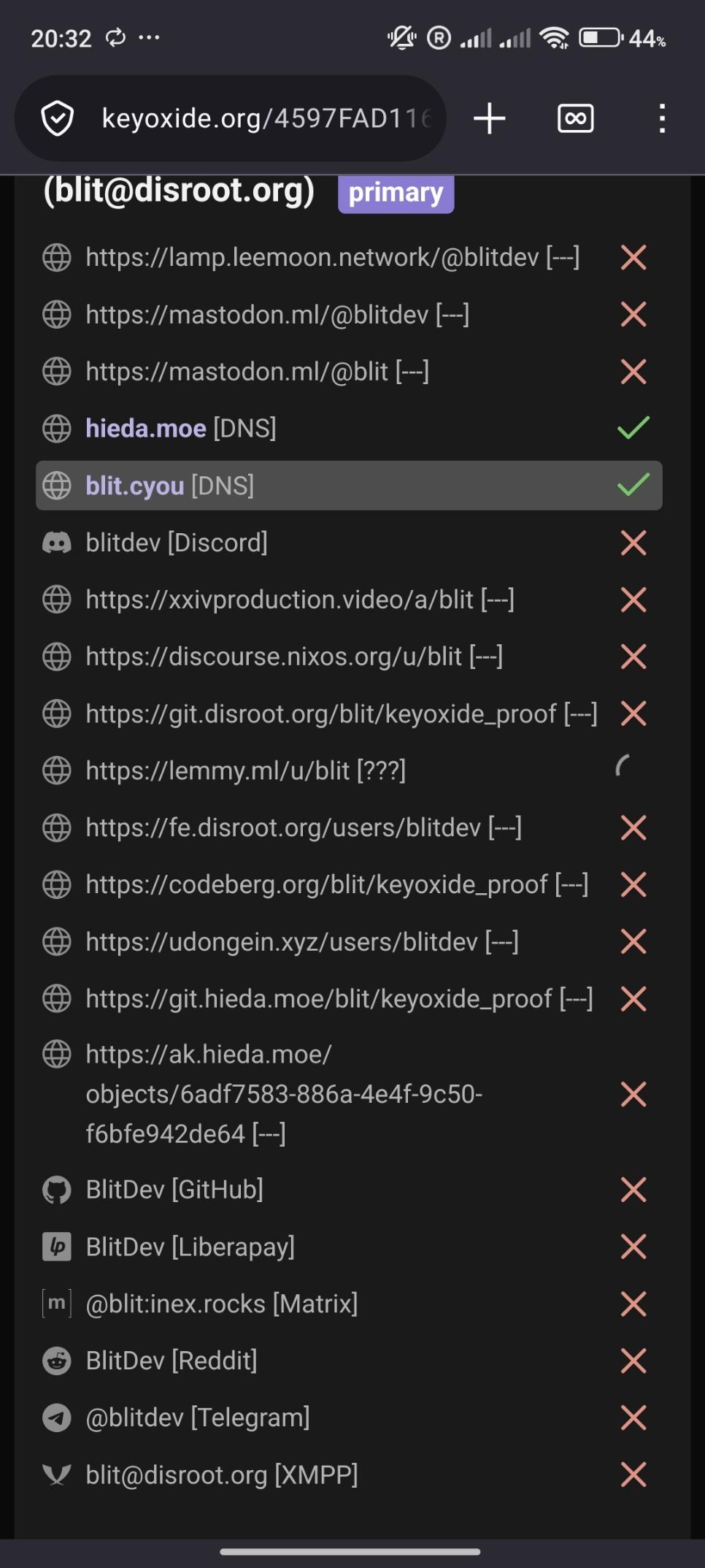
Task: Open private tabs mask icon
Action: [x=575, y=118]
